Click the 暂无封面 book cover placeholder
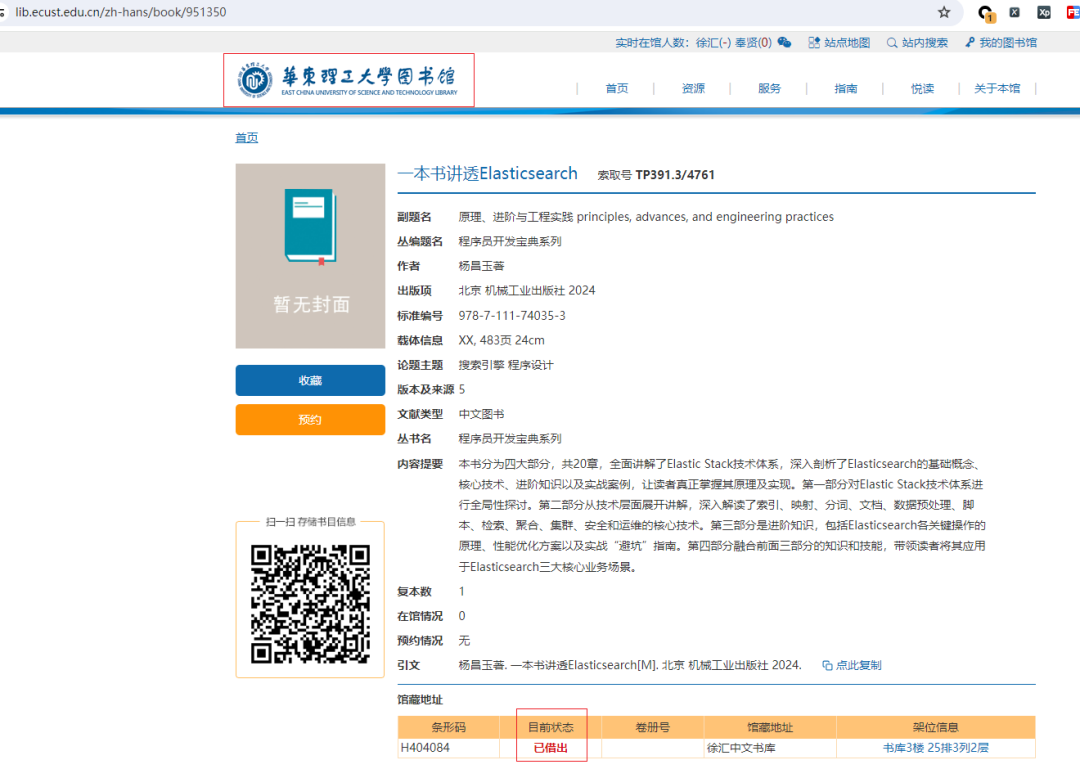Screen dimensions: 1080x769 click(310, 256)
